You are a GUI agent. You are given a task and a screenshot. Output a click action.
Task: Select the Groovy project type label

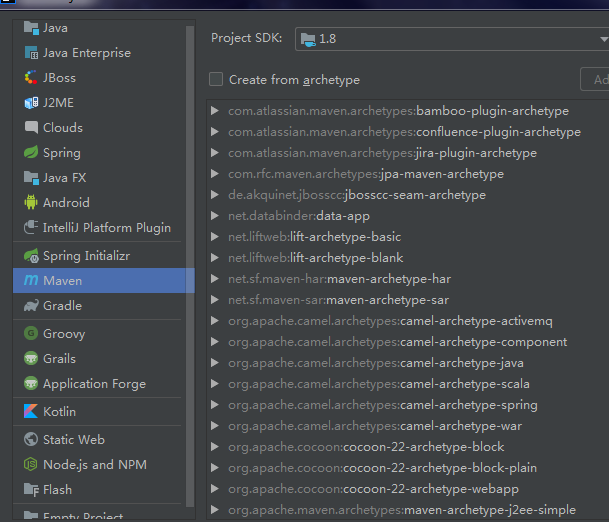pos(64,334)
